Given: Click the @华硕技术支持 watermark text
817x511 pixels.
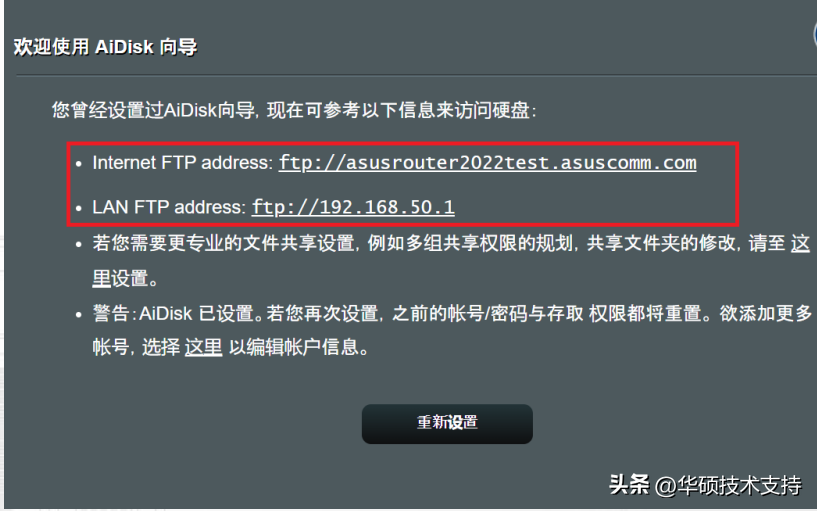Looking at the screenshot, I should [x=728, y=485].
